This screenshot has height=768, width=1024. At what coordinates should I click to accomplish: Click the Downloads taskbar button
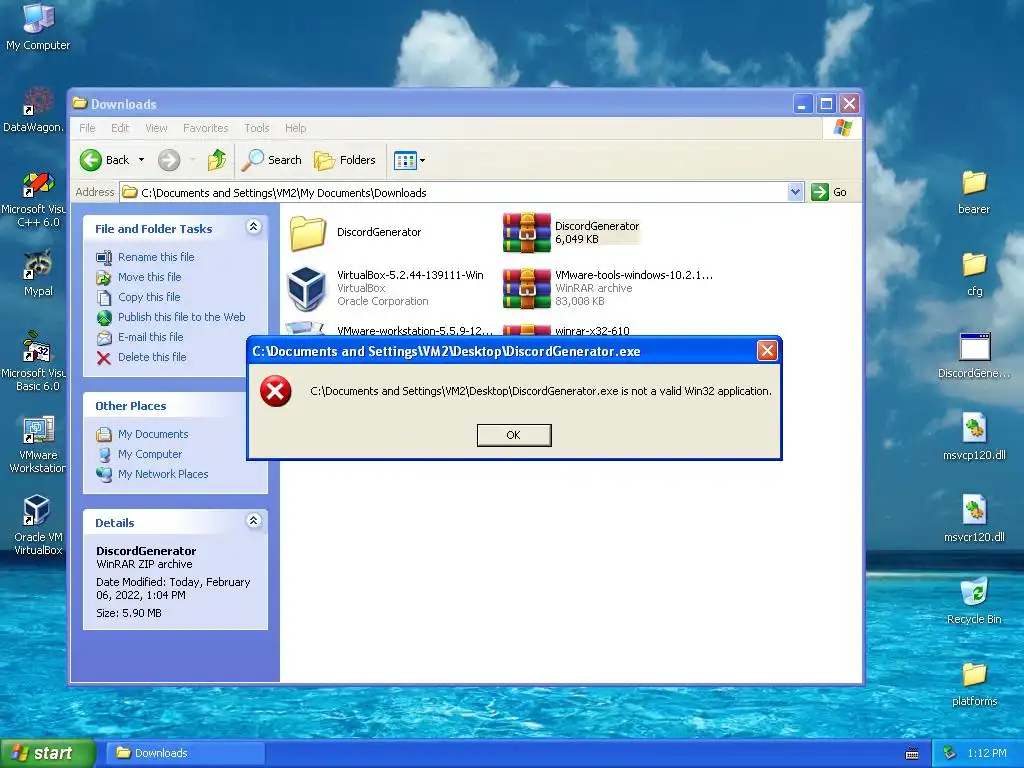pyautogui.click(x=185, y=753)
